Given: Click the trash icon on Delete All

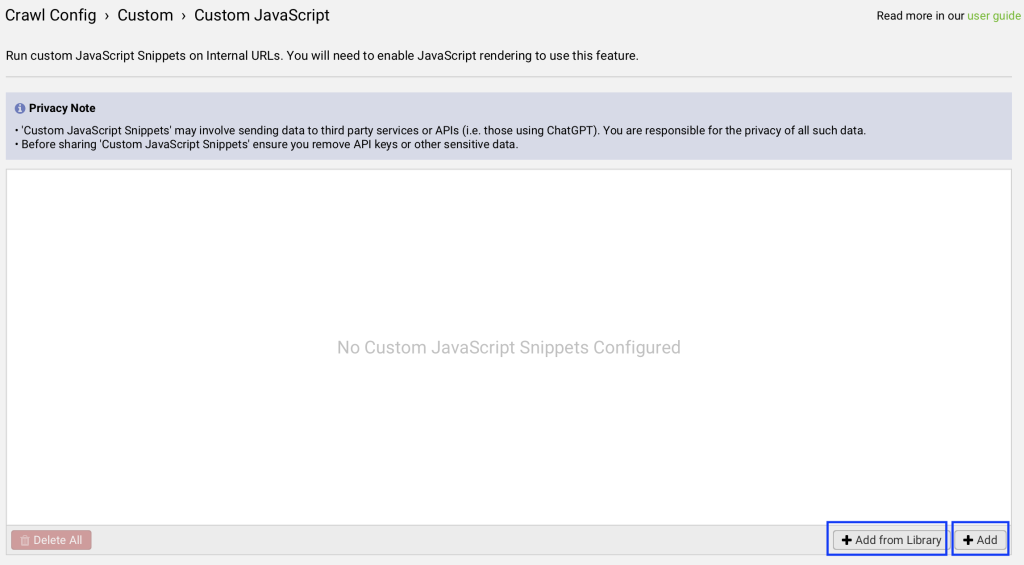Looking at the screenshot, I should click(x=25, y=540).
